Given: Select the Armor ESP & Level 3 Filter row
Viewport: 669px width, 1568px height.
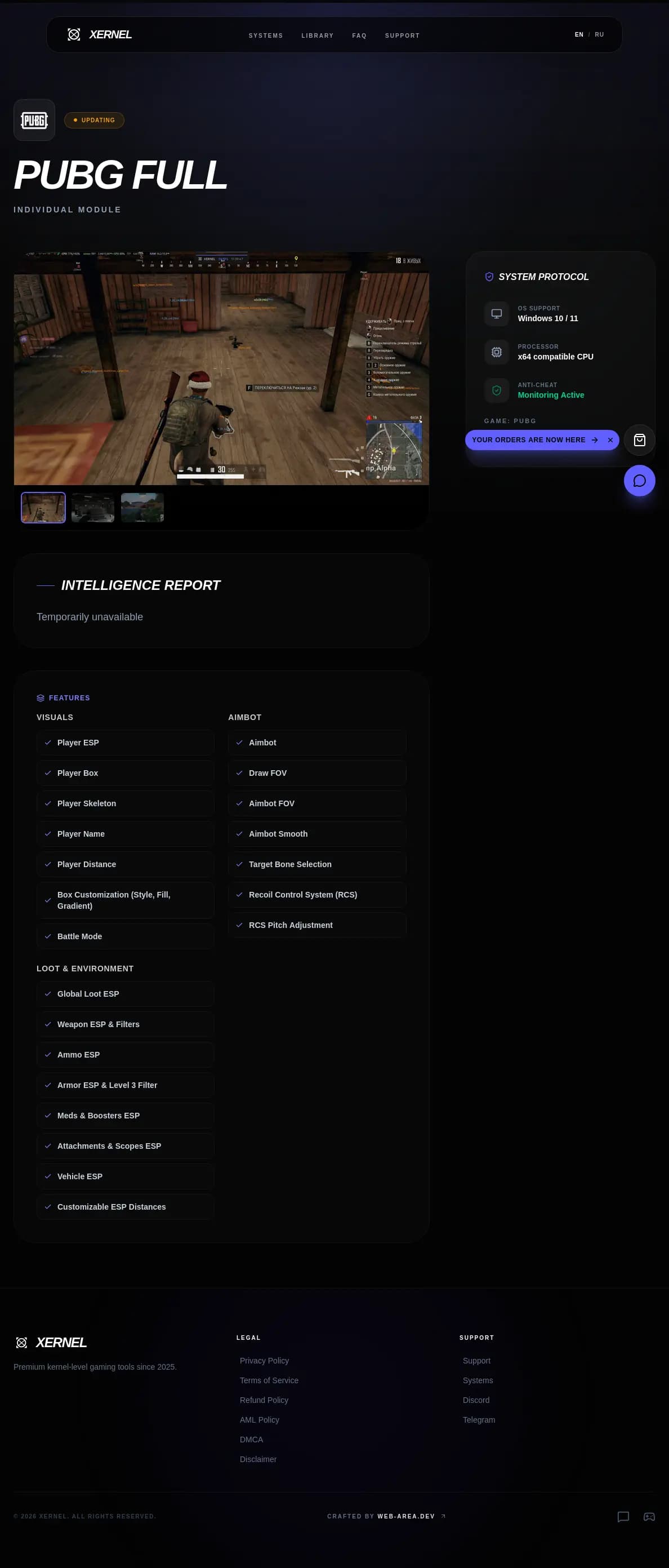Looking at the screenshot, I should [125, 1085].
